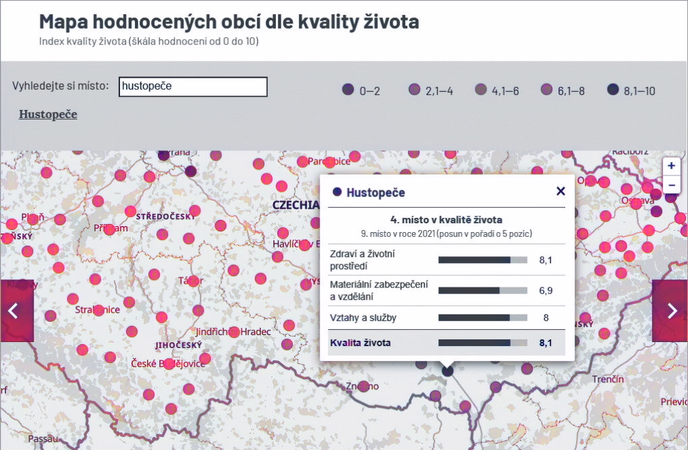Click the Kvalita života score bar
The image size is (688, 450).
coord(482,343)
